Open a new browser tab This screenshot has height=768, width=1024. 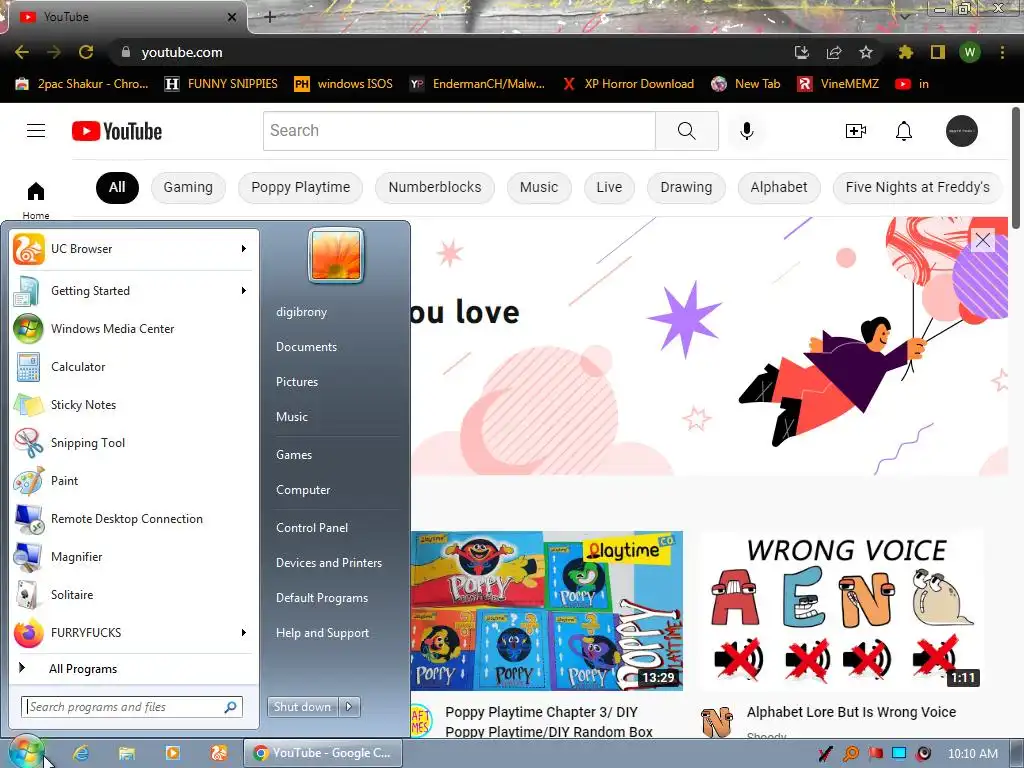(x=270, y=17)
